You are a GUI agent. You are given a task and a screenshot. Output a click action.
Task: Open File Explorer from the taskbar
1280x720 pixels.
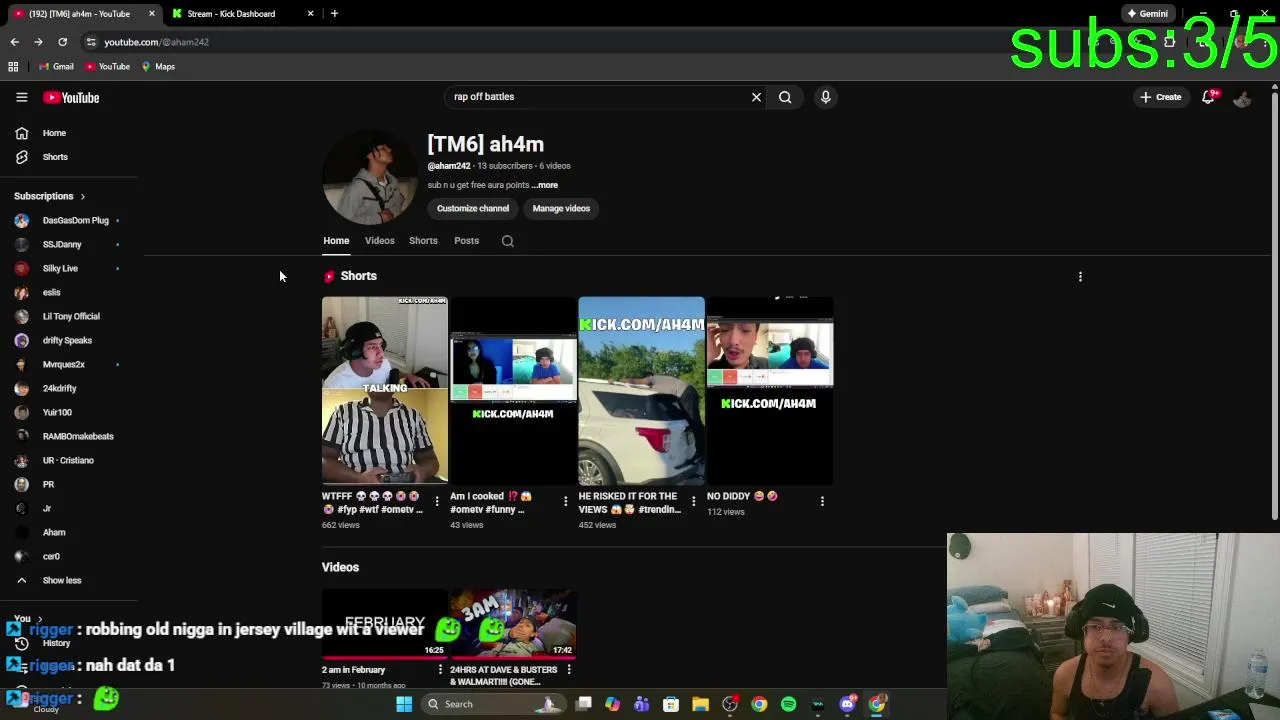pyautogui.click(x=700, y=704)
